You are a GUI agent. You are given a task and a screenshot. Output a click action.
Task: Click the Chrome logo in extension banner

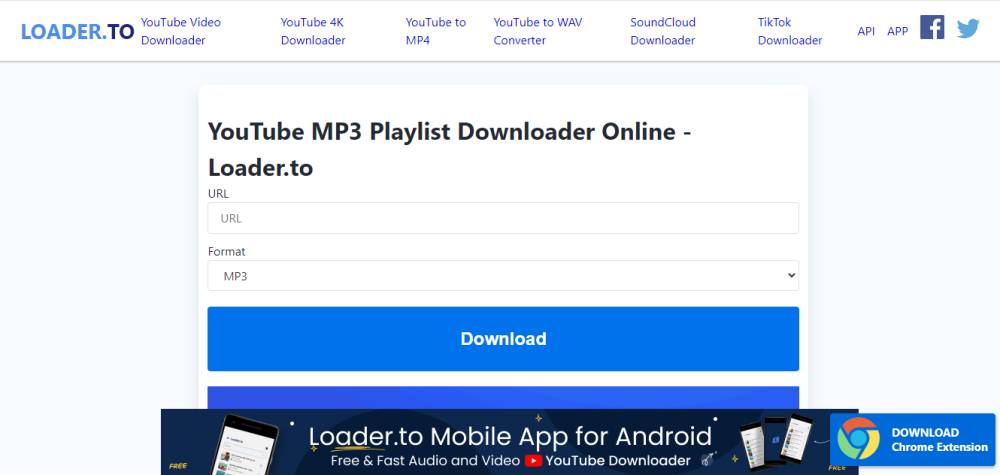858,439
